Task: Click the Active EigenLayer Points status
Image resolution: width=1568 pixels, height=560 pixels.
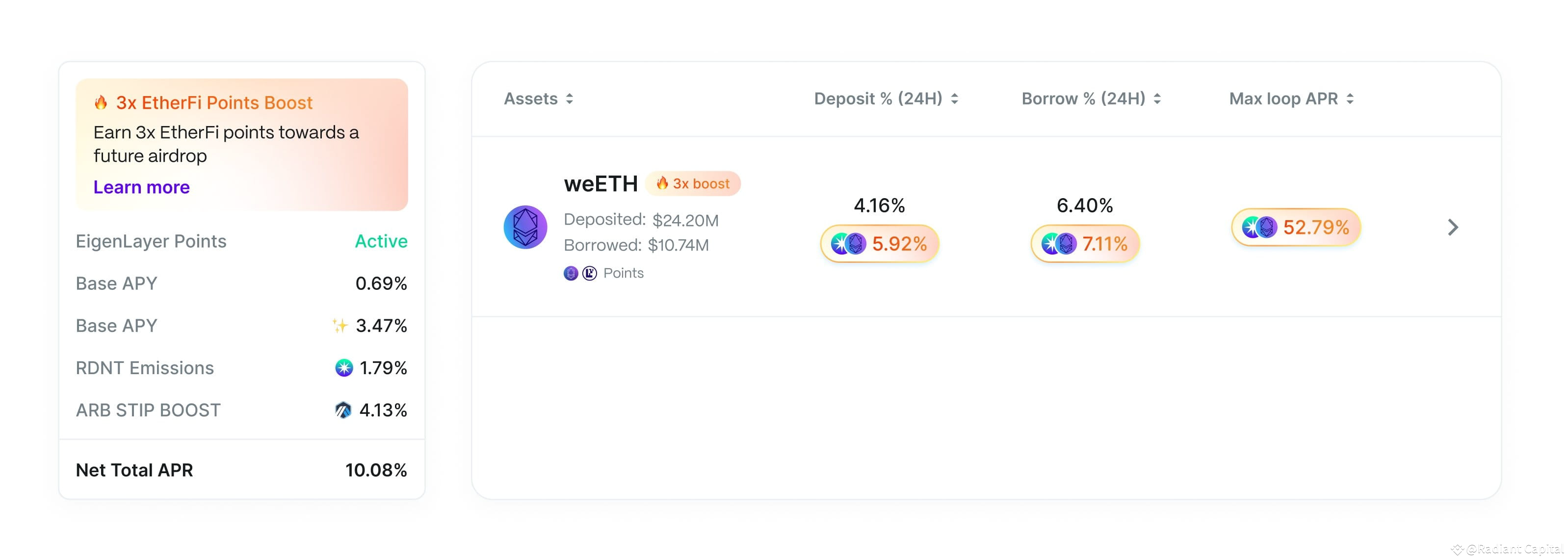Action: click(x=381, y=241)
